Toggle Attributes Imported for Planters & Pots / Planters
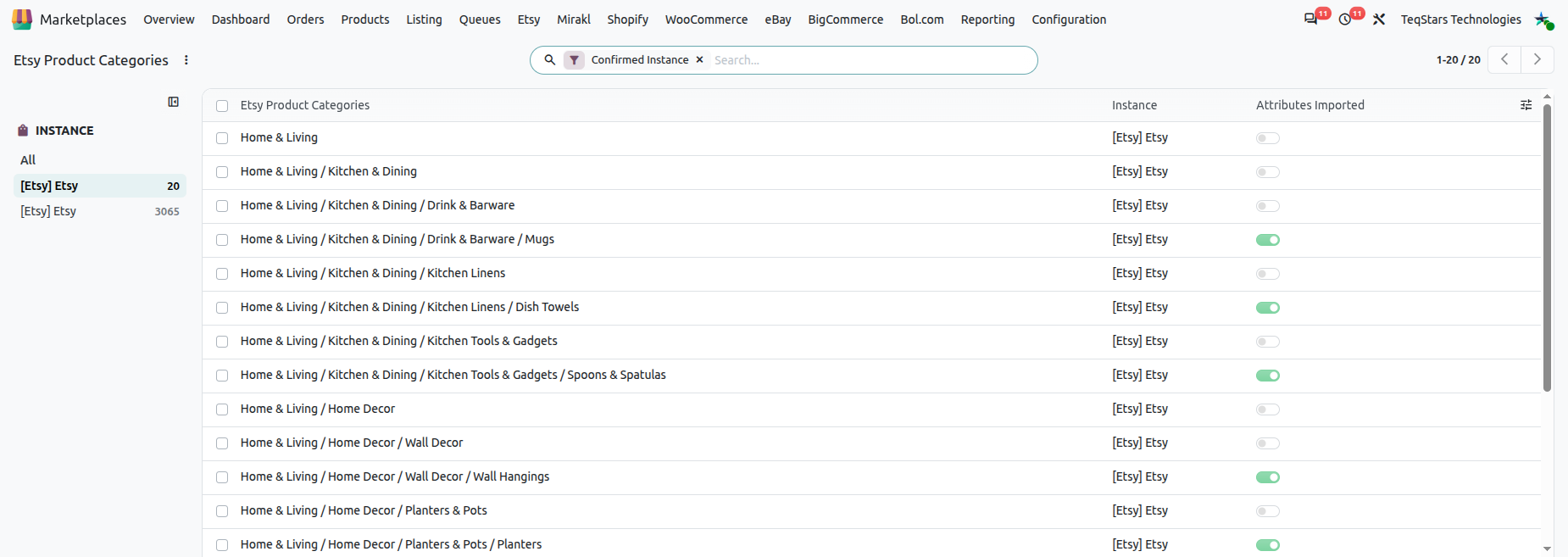Image resolution: width=1568 pixels, height=557 pixels. click(x=1268, y=545)
